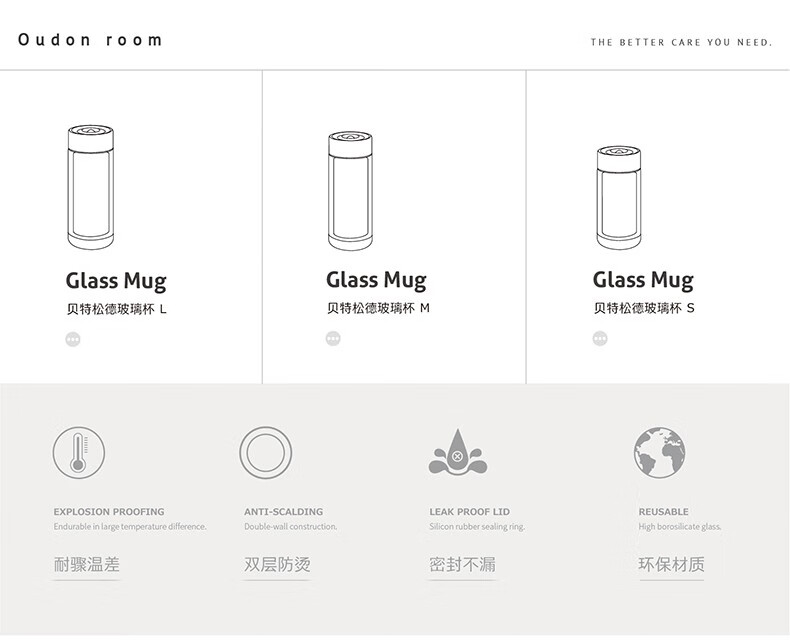Open the ellipsis bubble under Glass Mug M
This screenshot has height=641, width=790.
pyautogui.click(x=333, y=338)
